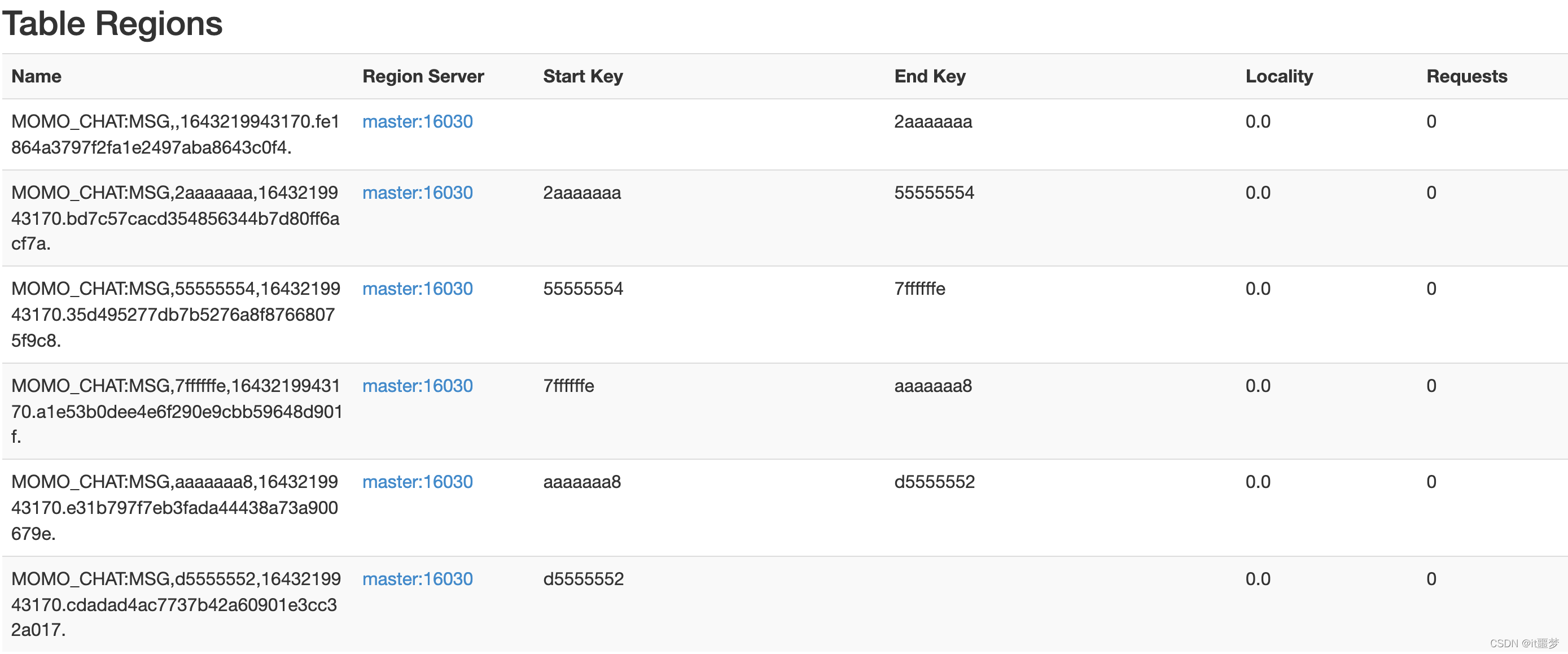Viewport: 1568px width, 654px height.
Task: Select region name ending fe1864a3797f2fa1e2497aba8643c0f4
Action: (x=176, y=134)
